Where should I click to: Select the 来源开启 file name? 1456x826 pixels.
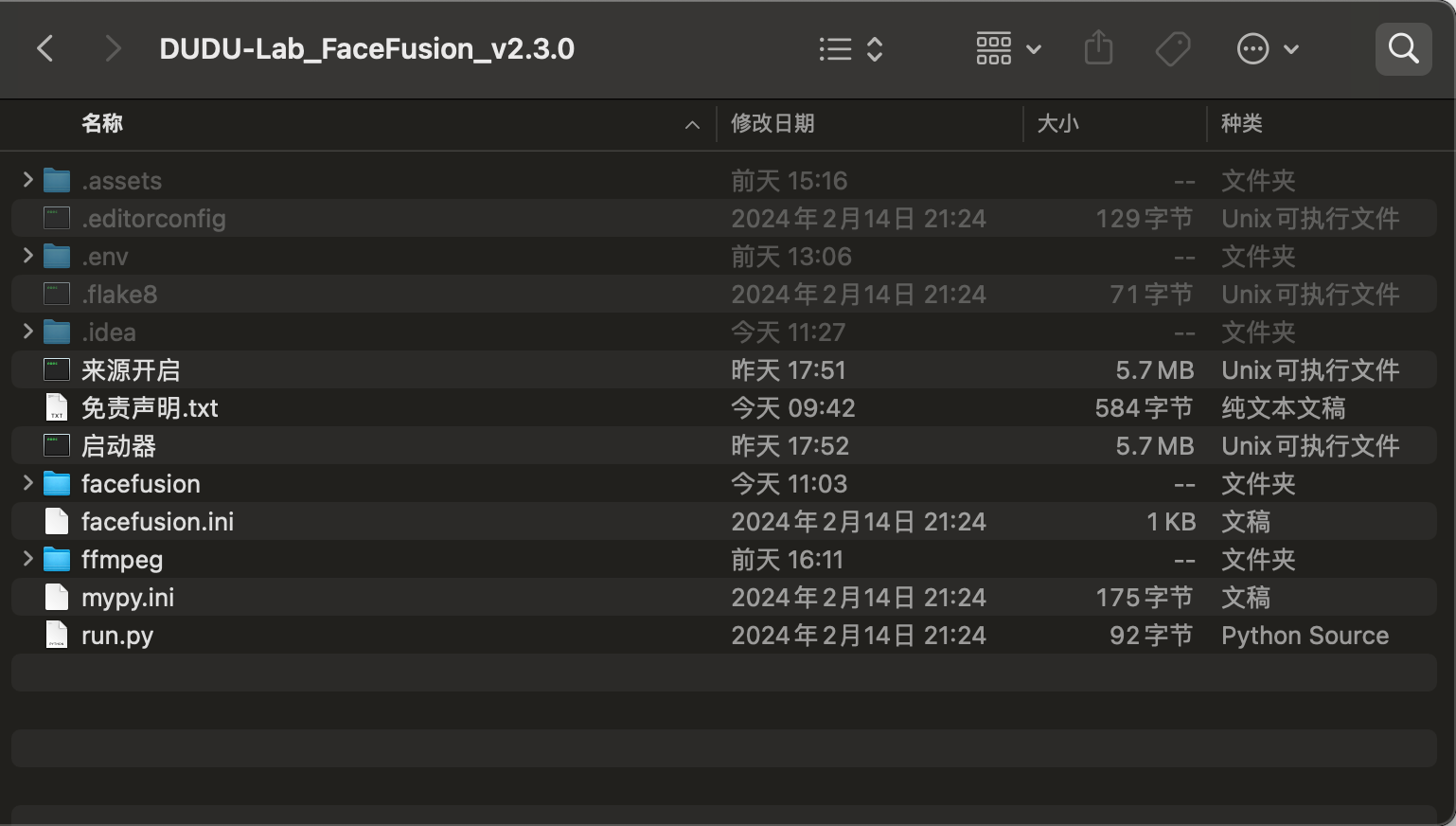pos(131,370)
